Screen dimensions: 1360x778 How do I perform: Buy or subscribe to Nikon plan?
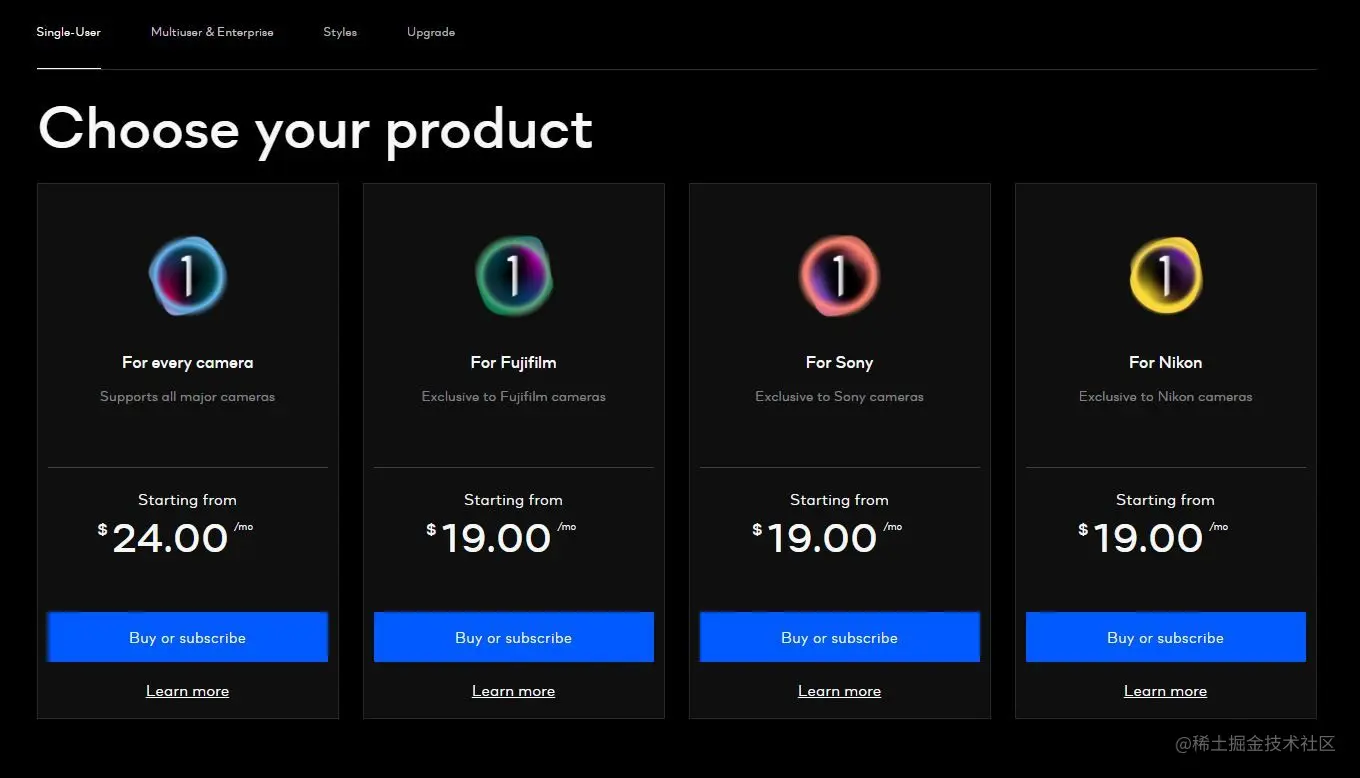pos(1166,637)
